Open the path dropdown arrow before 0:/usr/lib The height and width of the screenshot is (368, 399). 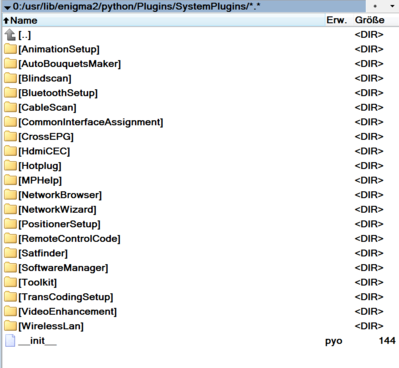(x=7, y=7)
